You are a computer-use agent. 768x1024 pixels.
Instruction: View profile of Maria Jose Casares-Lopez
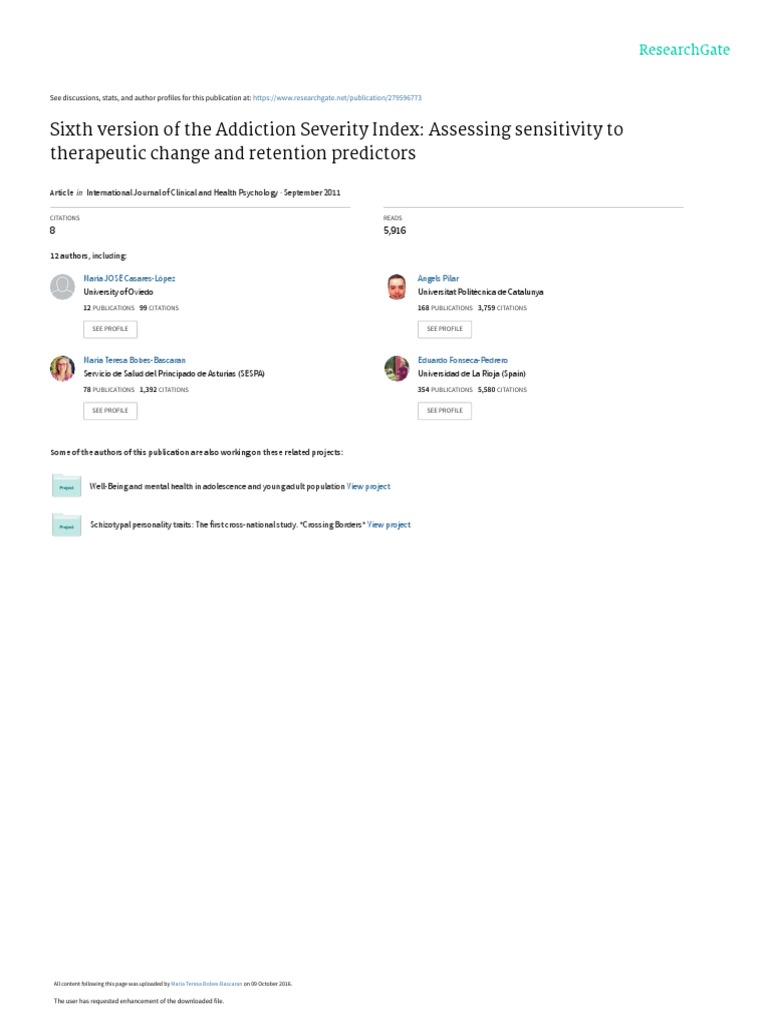(x=110, y=329)
